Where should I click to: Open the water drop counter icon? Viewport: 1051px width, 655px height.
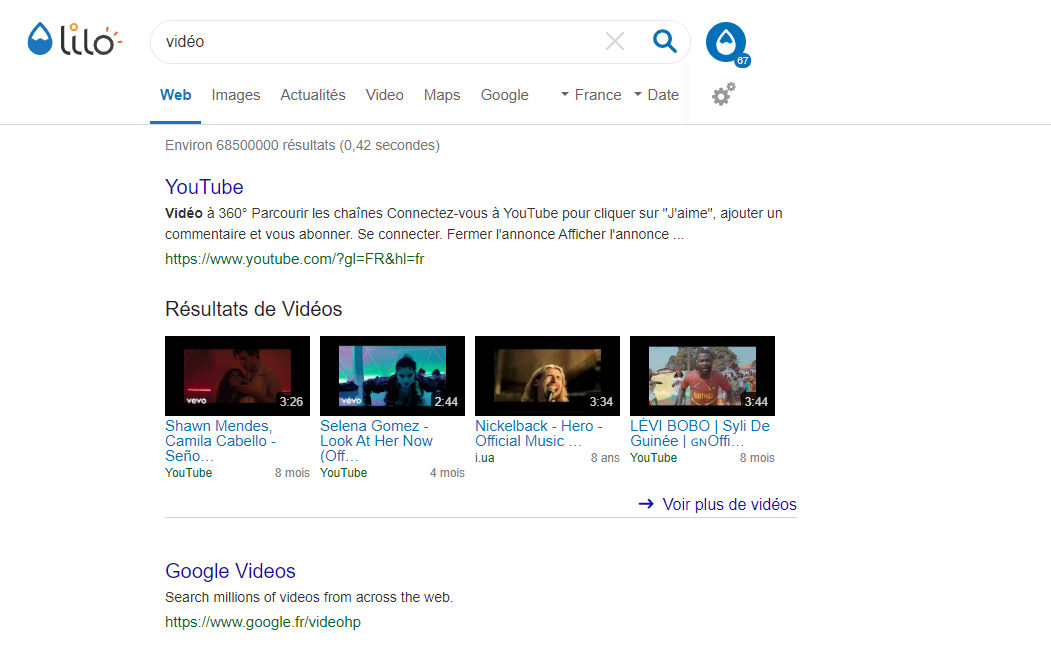click(727, 44)
